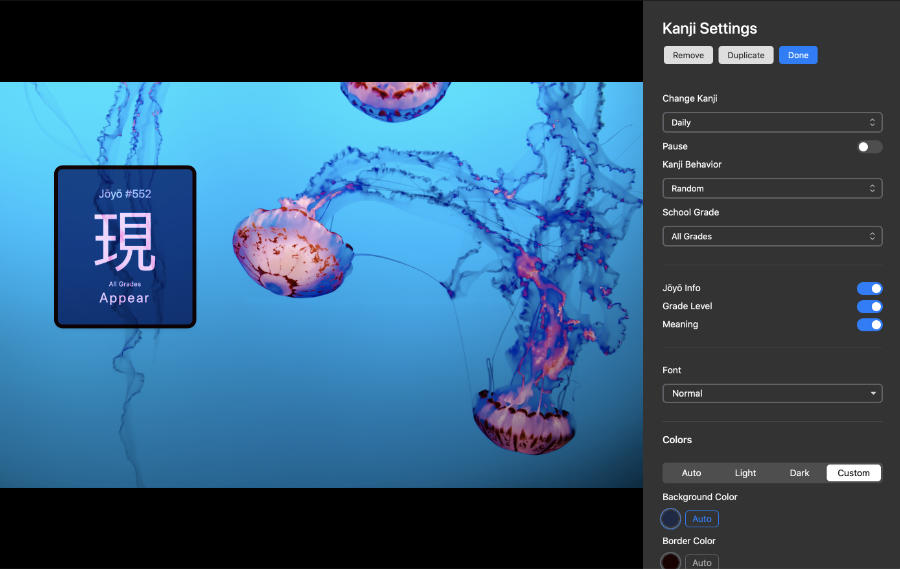Toggle the Meaning switch
Screen dimensions: 900x569
click(869, 325)
